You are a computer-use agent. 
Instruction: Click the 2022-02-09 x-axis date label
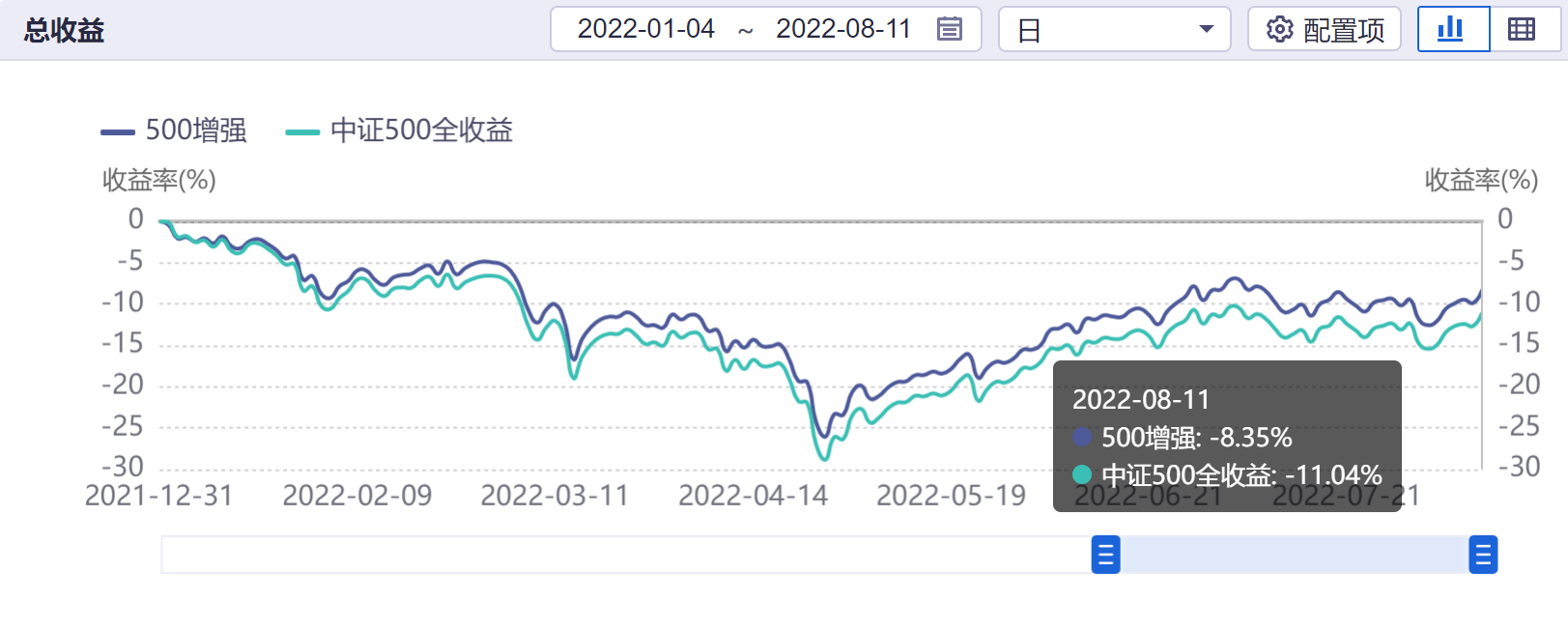(x=356, y=496)
